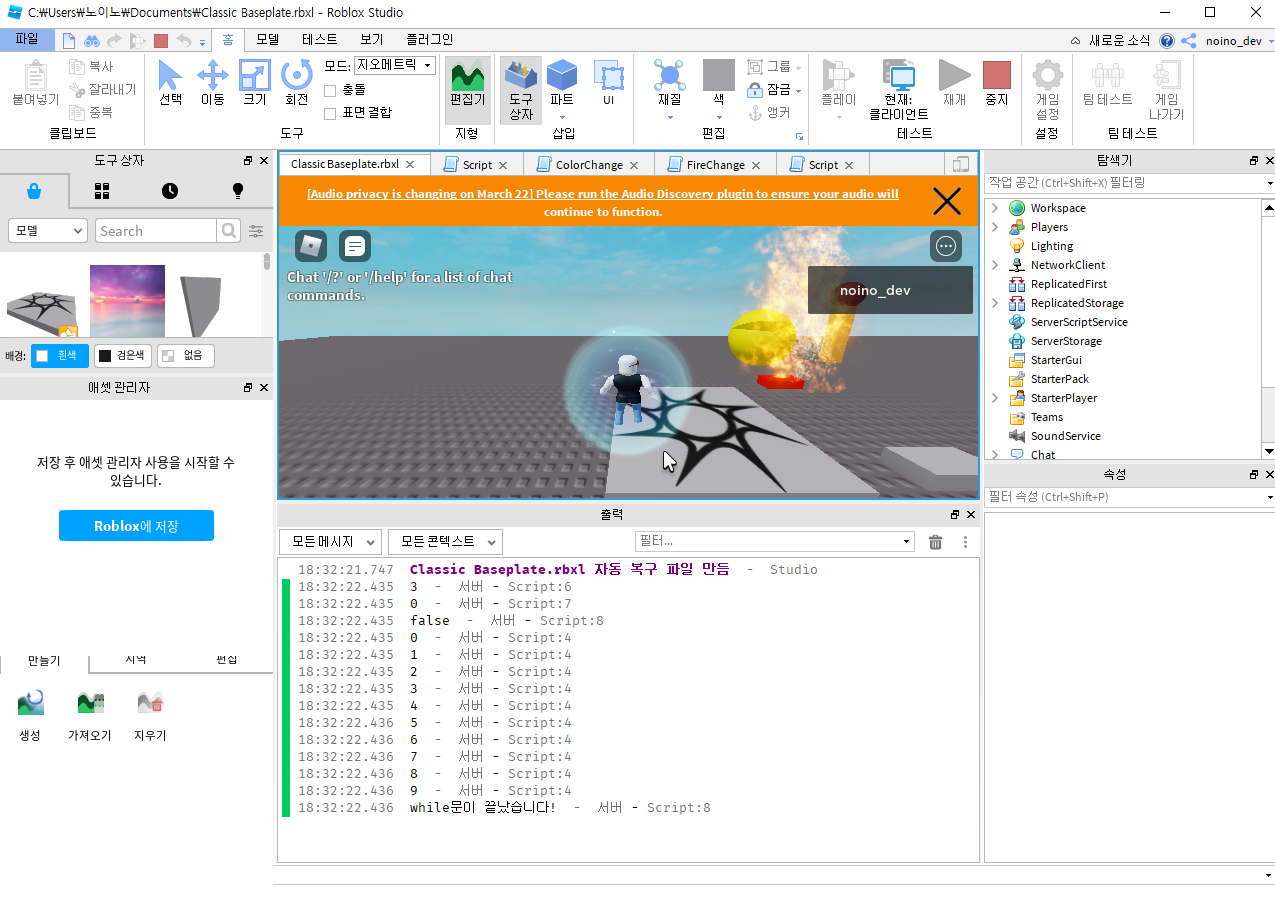Open 모든 콘텍스트 dropdown
The height and width of the screenshot is (903, 1275).
click(445, 542)
